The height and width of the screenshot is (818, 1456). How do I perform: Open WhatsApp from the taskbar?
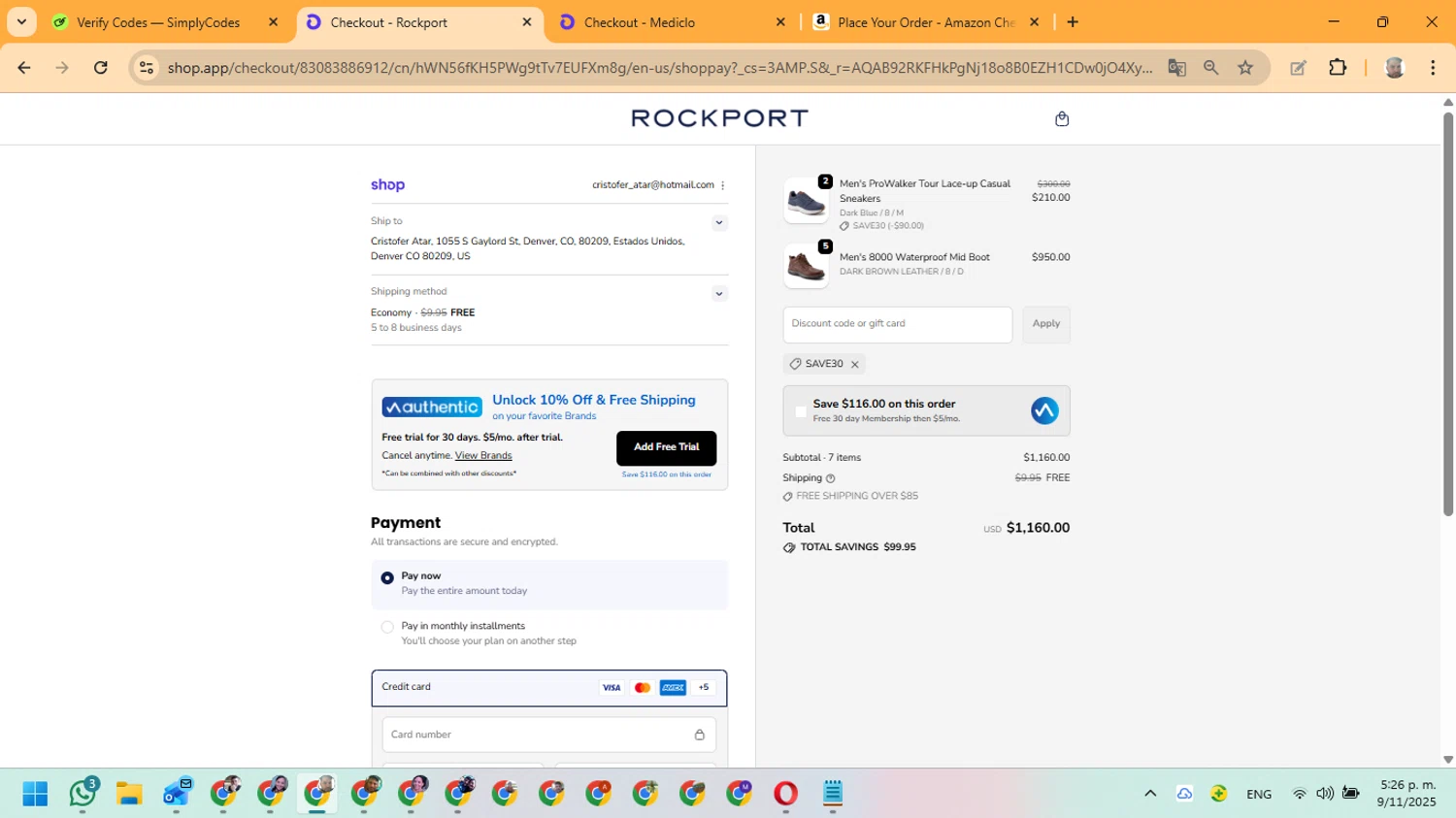(x=83, y=794)
